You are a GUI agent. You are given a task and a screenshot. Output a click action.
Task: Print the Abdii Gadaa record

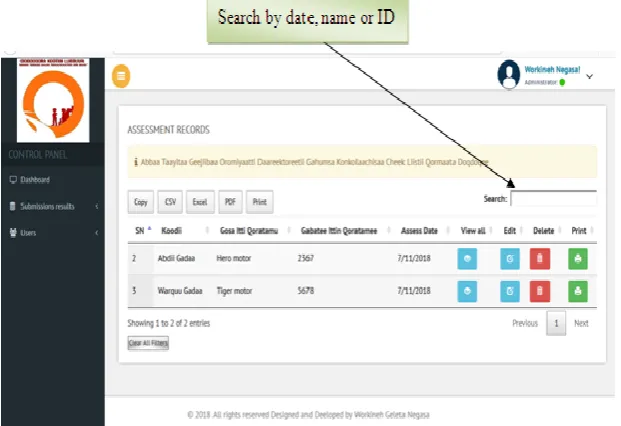578,259
